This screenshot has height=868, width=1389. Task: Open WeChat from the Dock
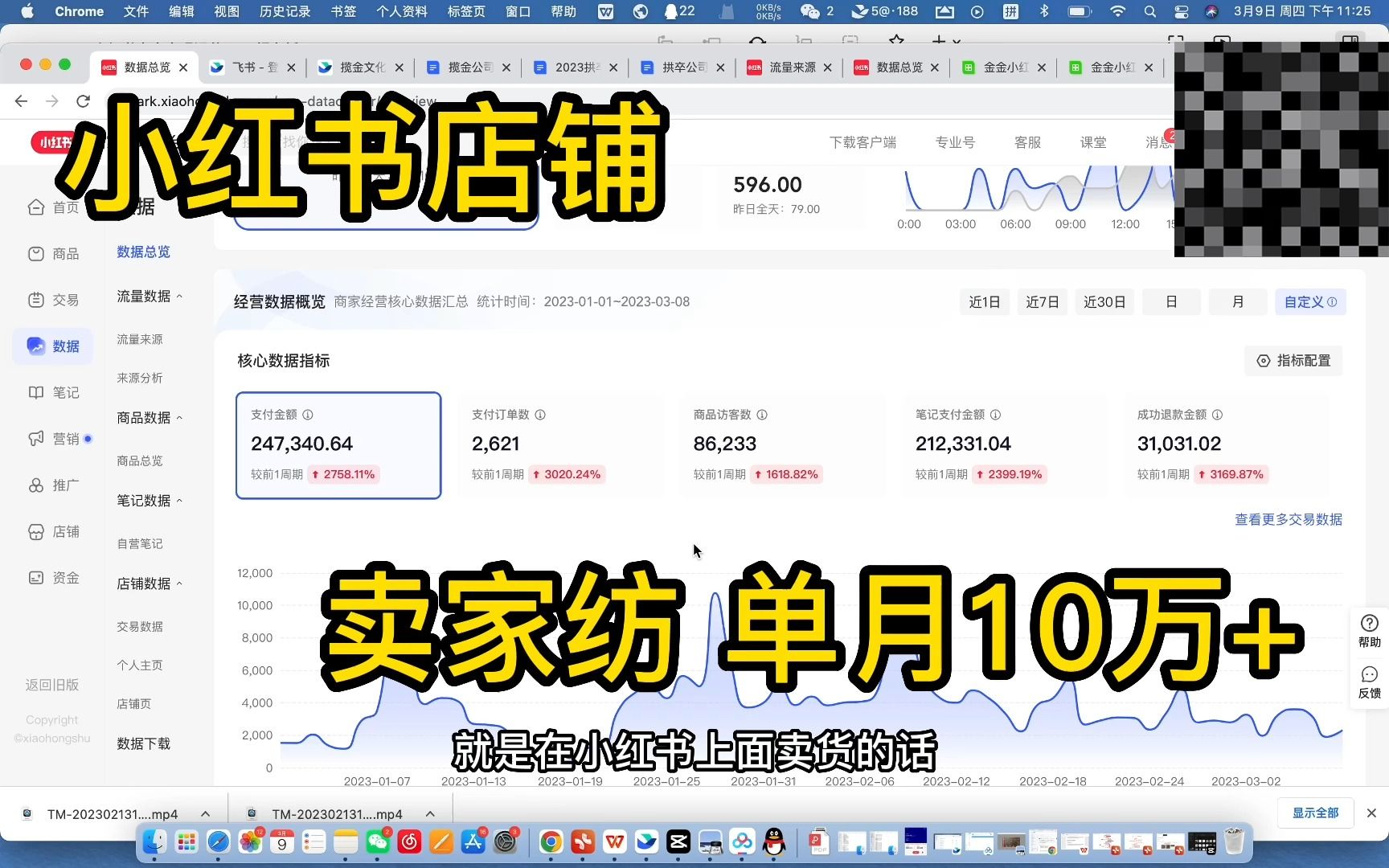pyautogui.click(x=378, y=841)
